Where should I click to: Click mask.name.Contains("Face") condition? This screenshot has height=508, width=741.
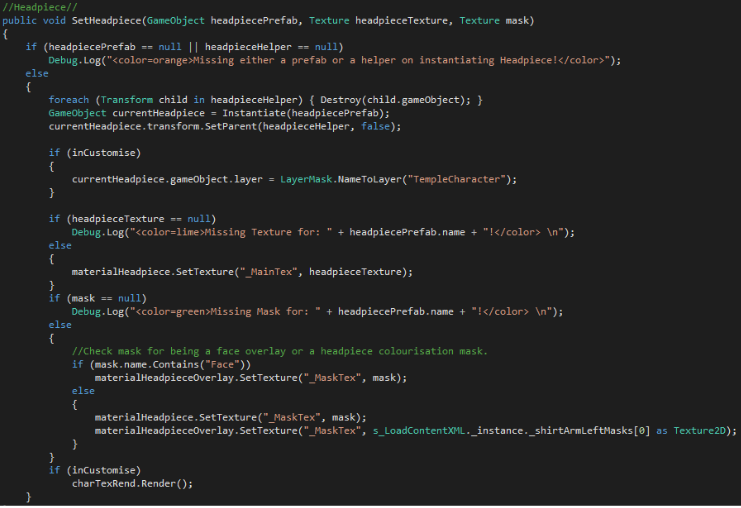[170, 364]
